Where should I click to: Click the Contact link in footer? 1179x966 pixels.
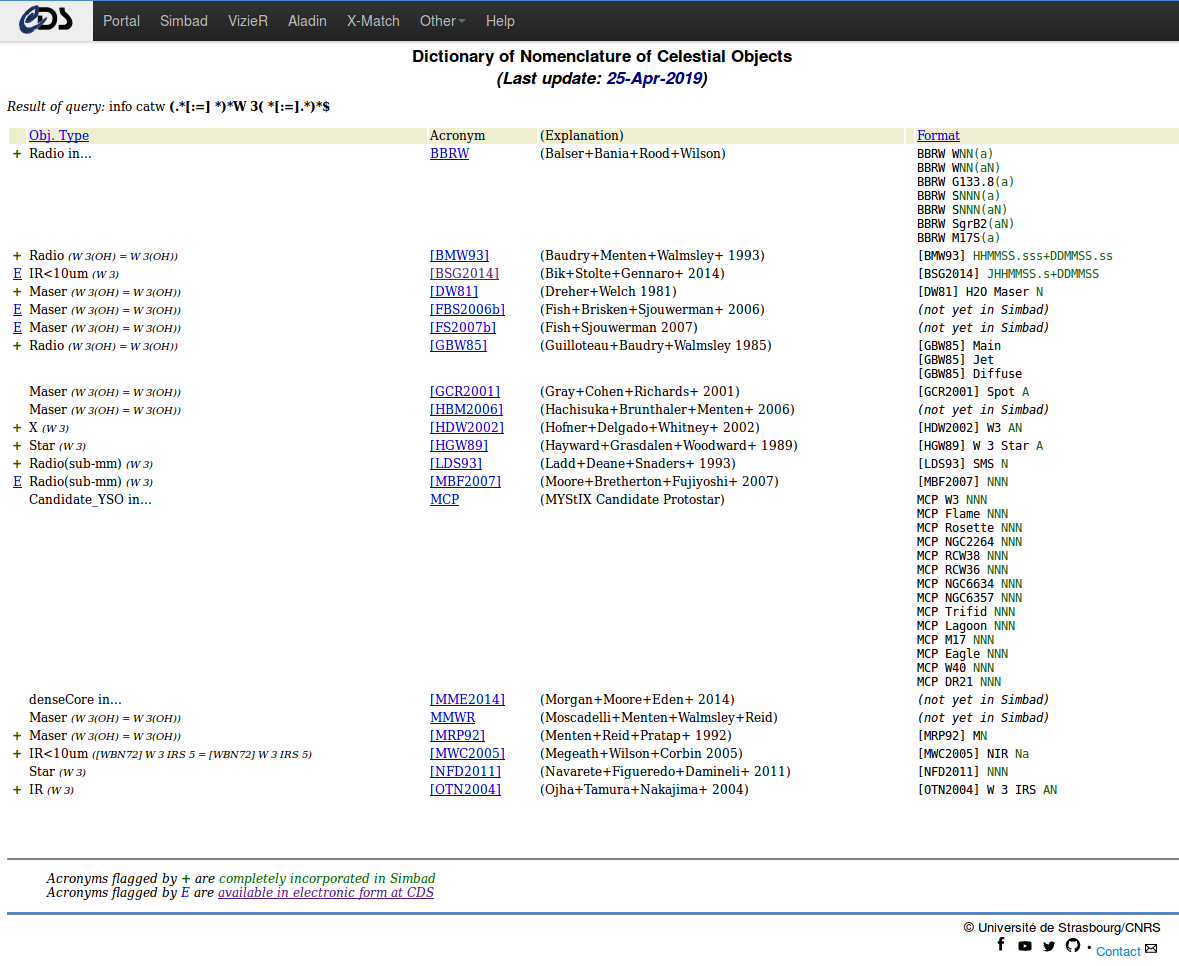1118,951
